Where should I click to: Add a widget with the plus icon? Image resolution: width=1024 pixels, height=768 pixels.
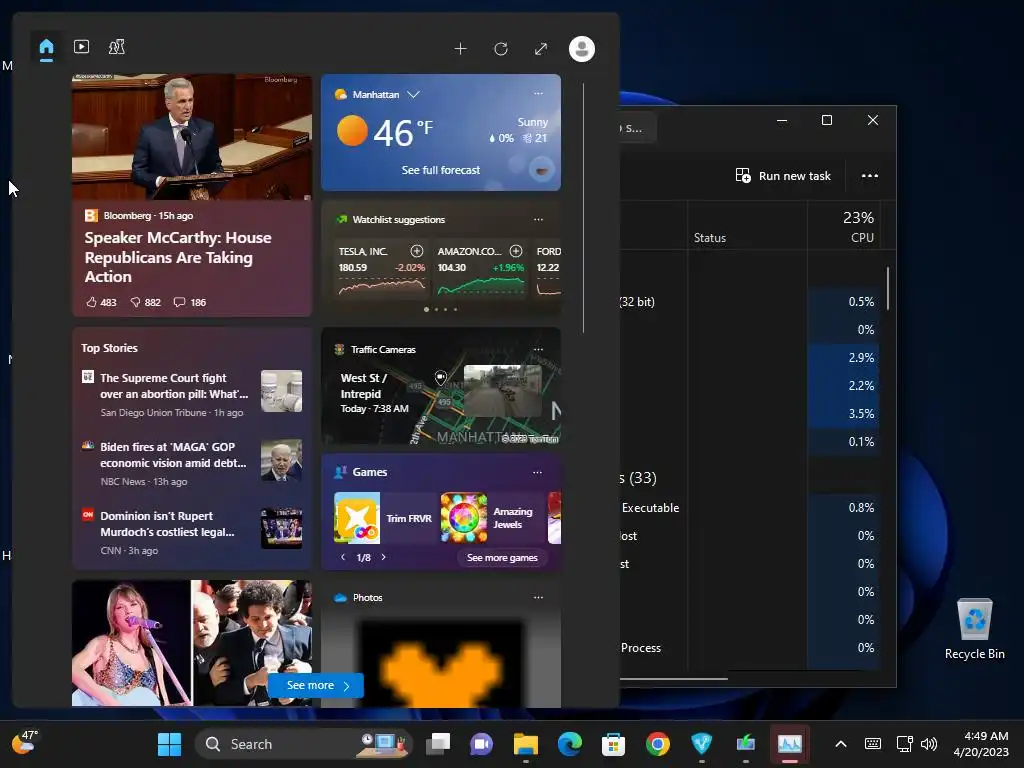click(x=460, y=48)
